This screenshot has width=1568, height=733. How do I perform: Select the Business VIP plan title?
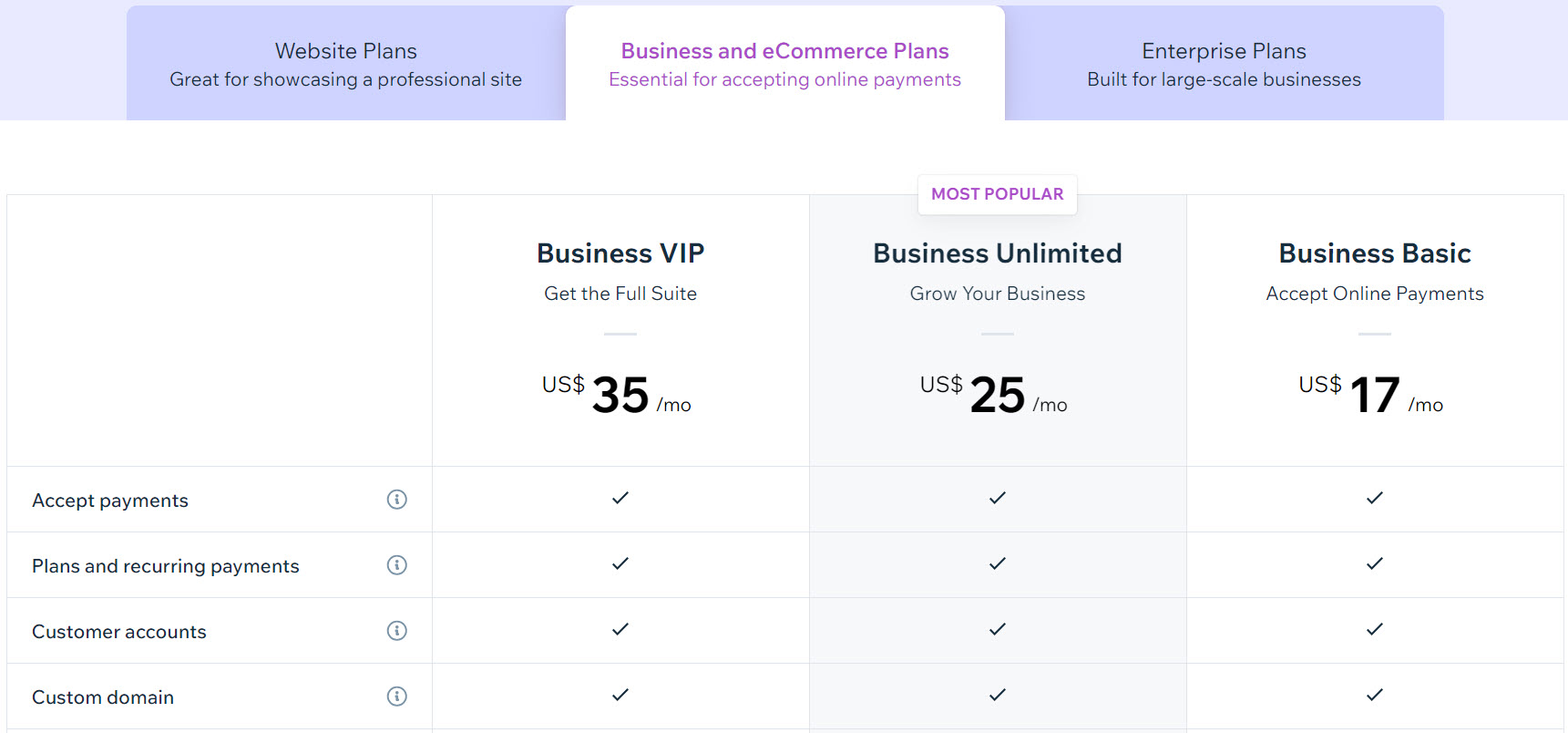620,253
